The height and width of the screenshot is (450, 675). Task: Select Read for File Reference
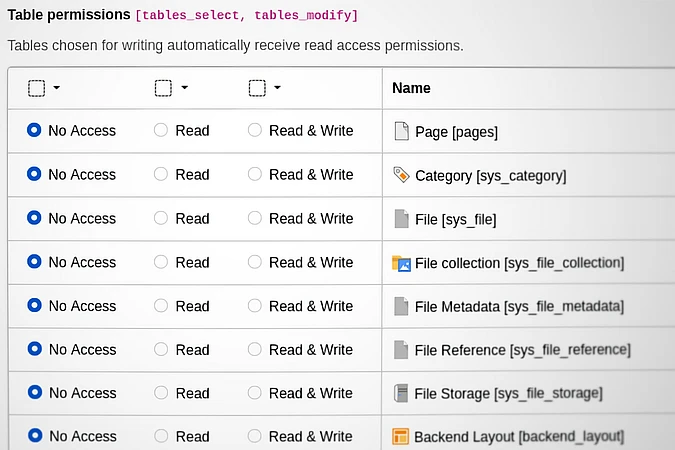coord(161,349)
